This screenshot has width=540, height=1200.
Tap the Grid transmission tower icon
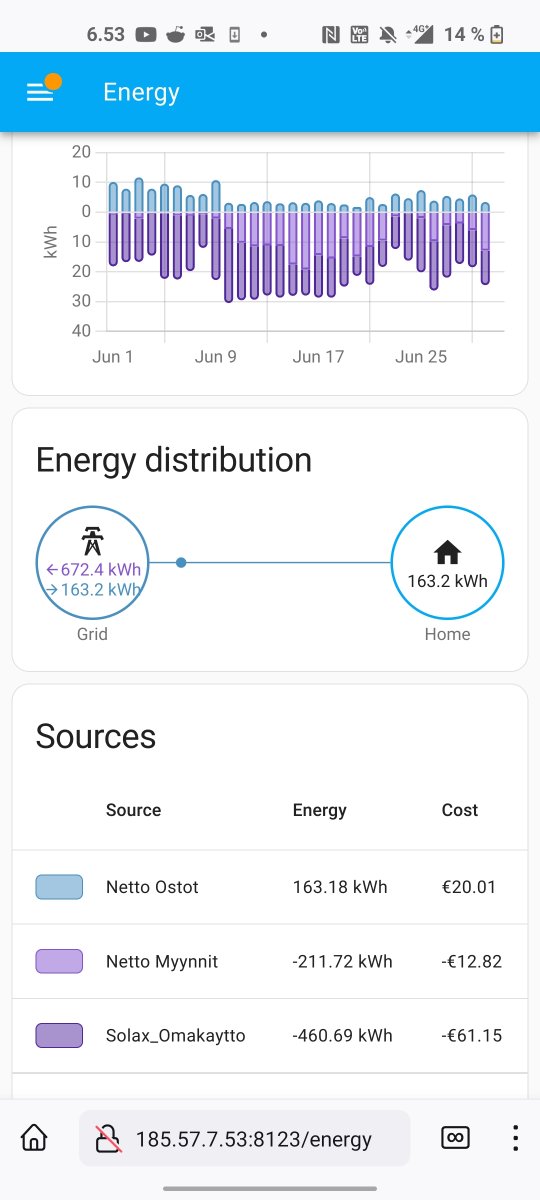click(92, 541)
